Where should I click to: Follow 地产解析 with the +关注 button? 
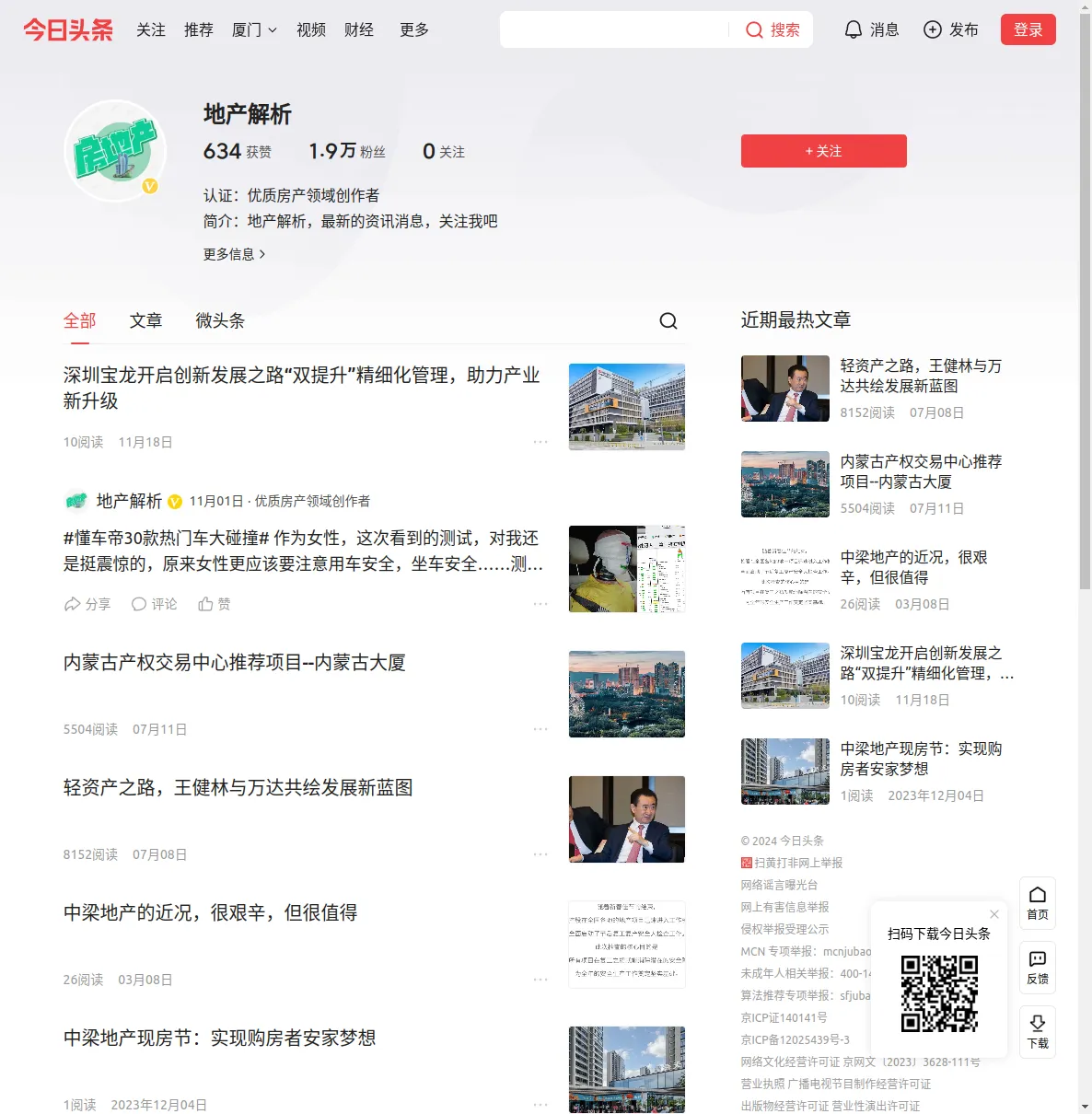[x=824, y=151]
